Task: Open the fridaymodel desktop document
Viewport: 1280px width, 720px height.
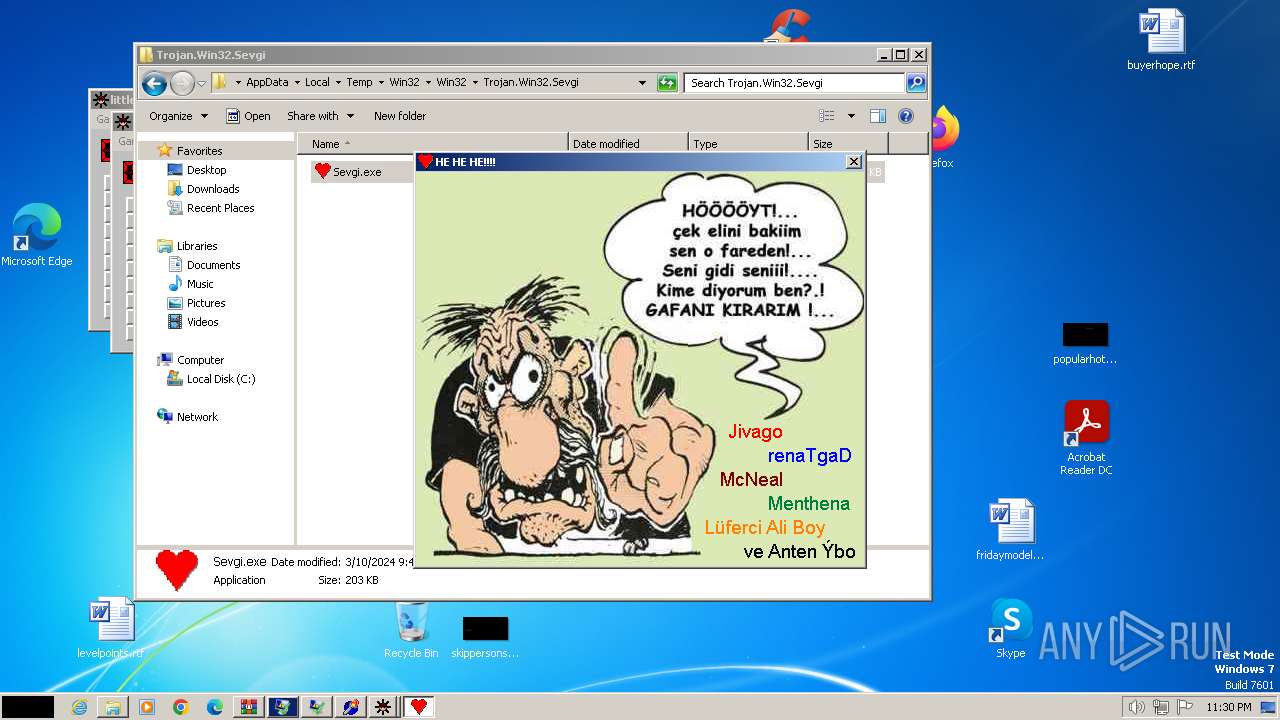Action: pos(1010,530)
